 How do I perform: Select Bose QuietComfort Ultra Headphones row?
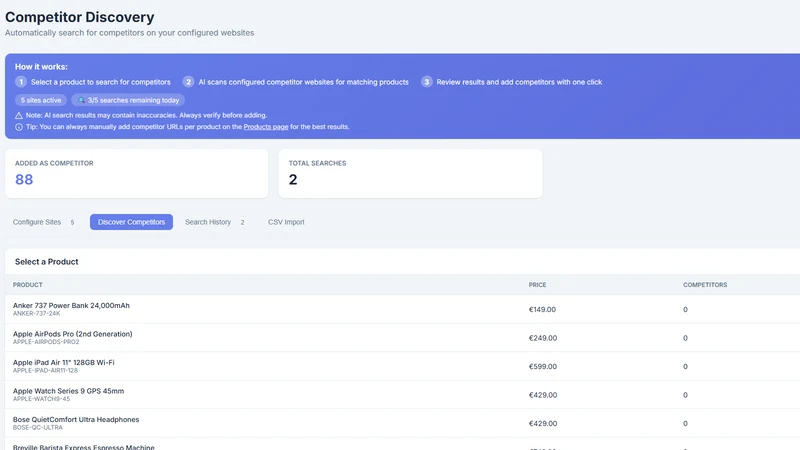click(403, 423)
